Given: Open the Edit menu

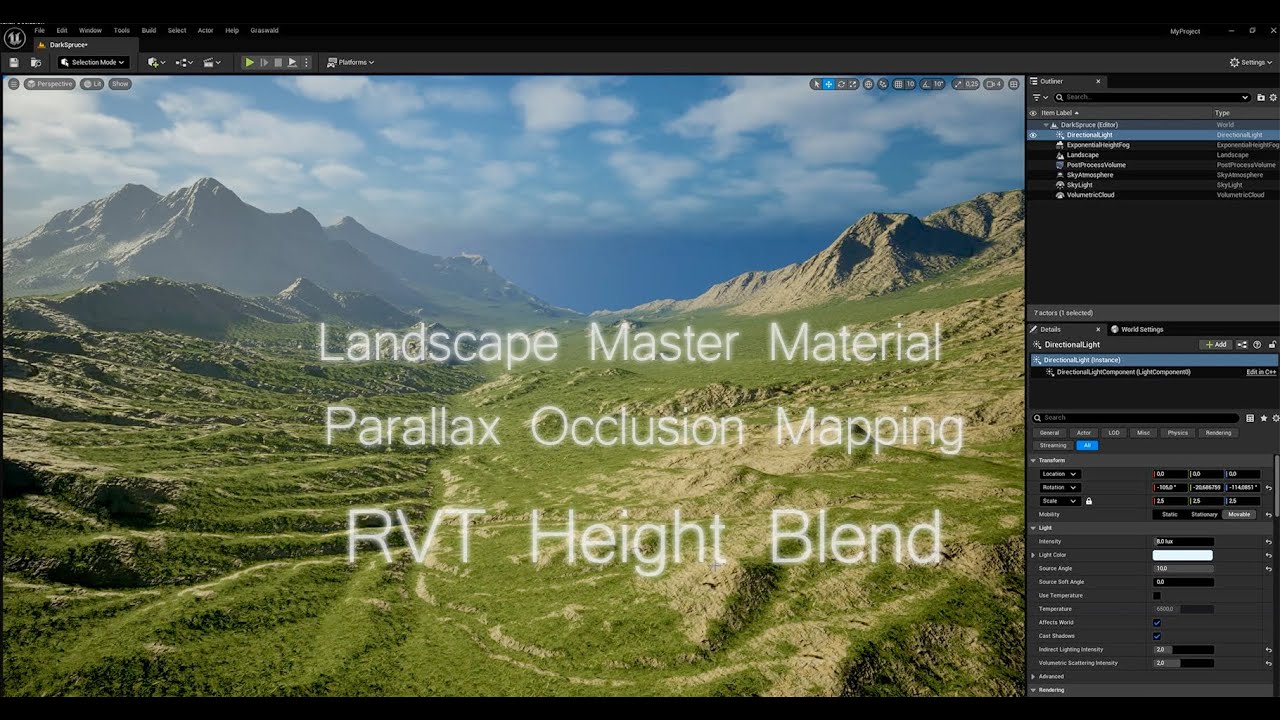Looking at the screenshot, I should tap(62, 30).
